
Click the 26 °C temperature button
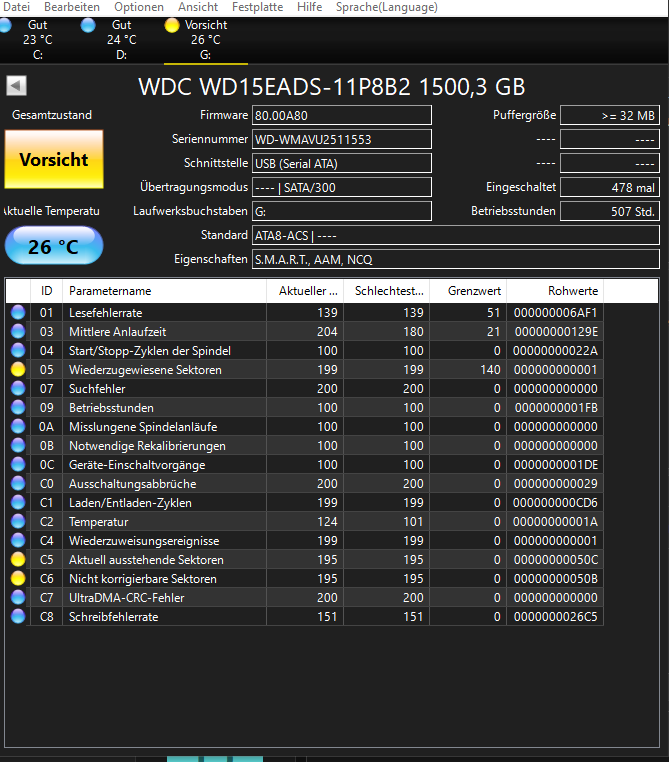pos(54,246)
